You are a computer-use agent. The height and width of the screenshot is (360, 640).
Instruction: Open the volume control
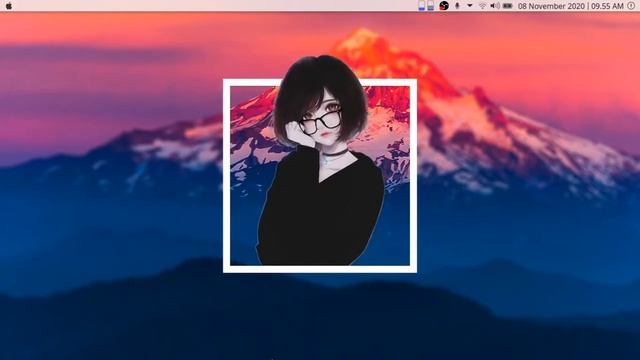click(x=495, y=6)
